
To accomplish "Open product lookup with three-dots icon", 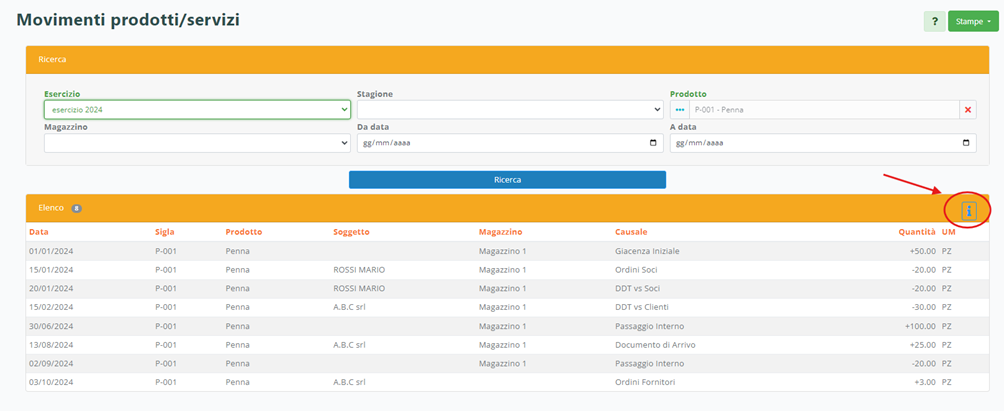I will click(x=680, y=110).
